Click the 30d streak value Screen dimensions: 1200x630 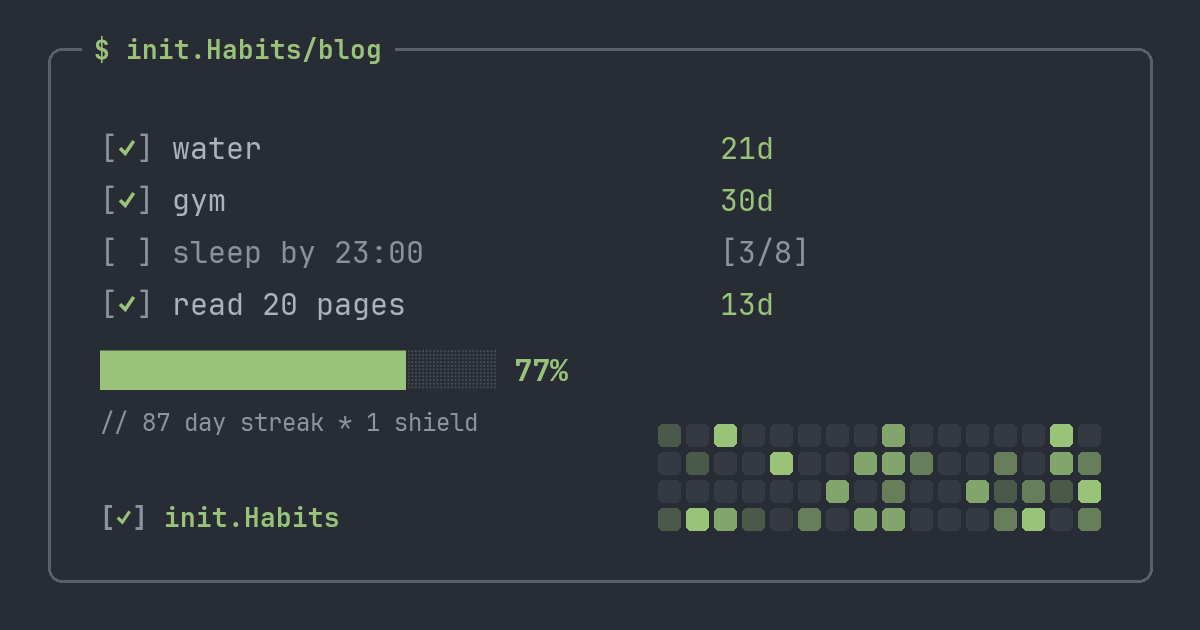tap(747, 201)
